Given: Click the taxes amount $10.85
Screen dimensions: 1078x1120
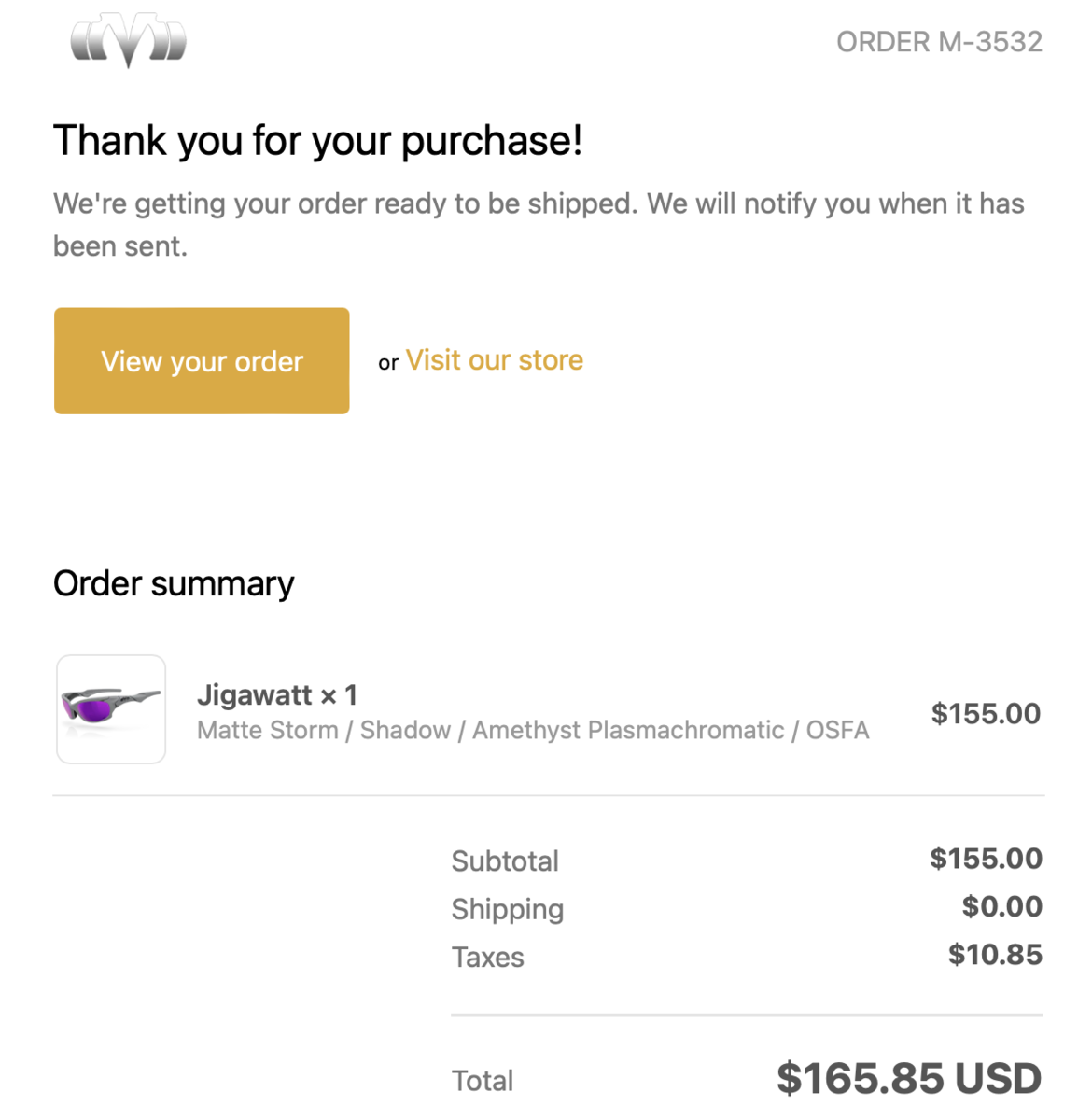Looking at the screenshot, I should (x=995, y=955).
